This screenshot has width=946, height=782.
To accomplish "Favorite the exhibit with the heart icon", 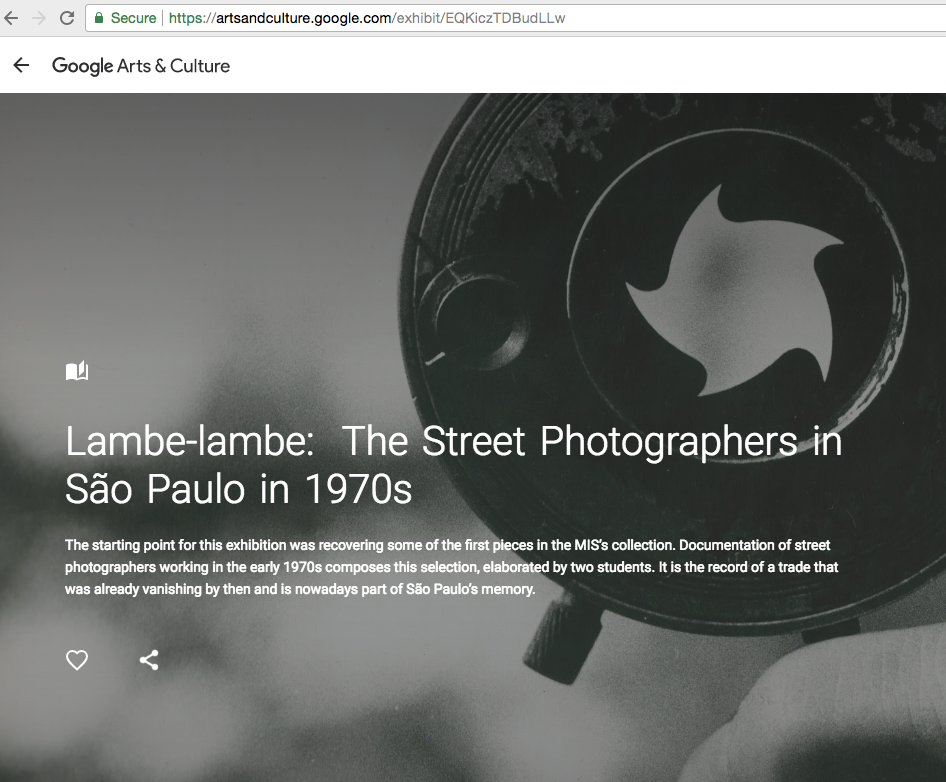I will pos(77,660).
